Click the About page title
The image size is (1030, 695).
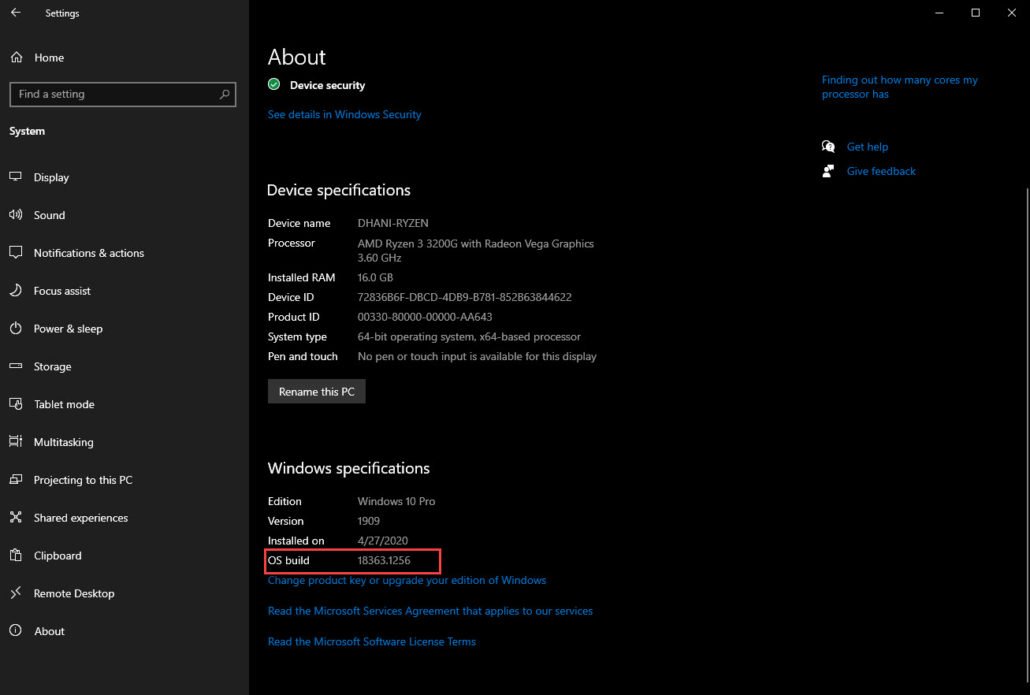pos(297,57)
